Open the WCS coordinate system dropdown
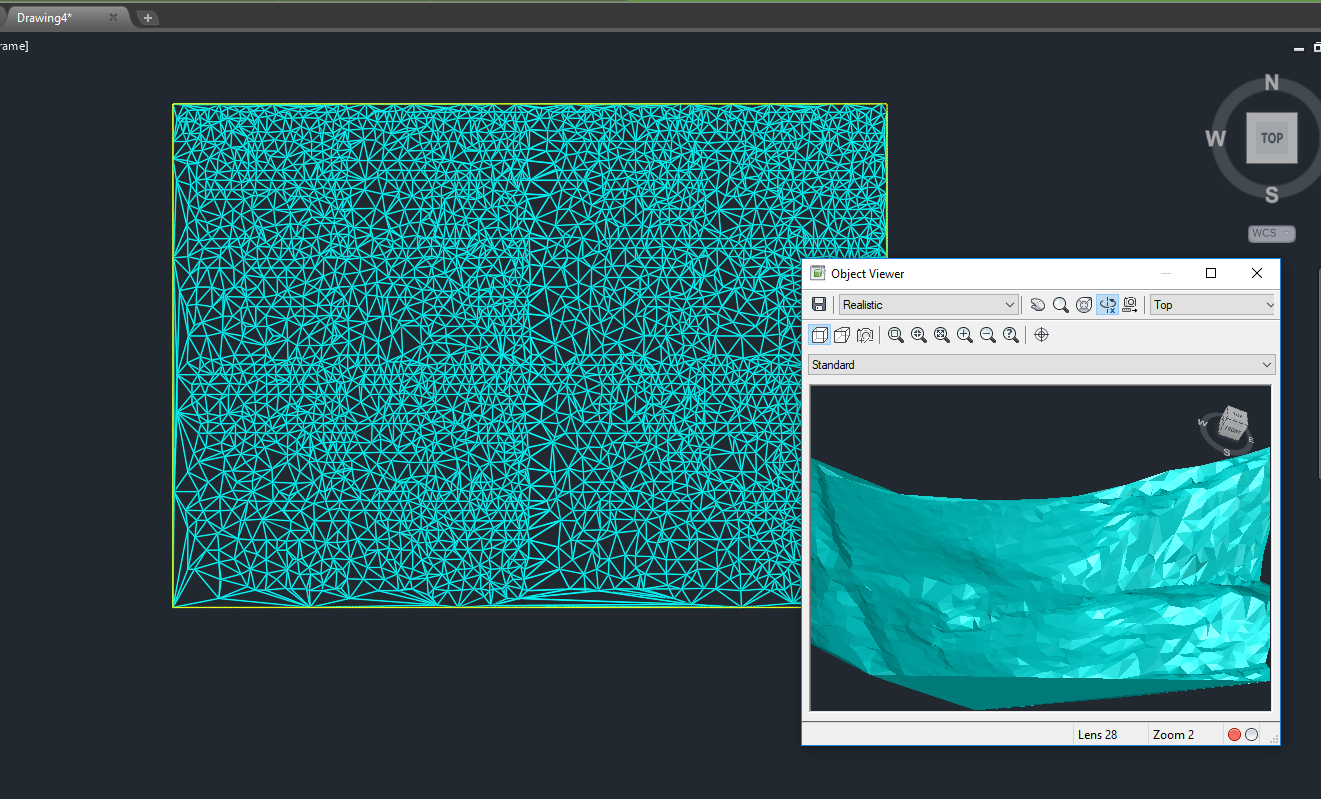Image resolution: width=1321 pixels, height=799 pixels. click(x=1272, y=233)
